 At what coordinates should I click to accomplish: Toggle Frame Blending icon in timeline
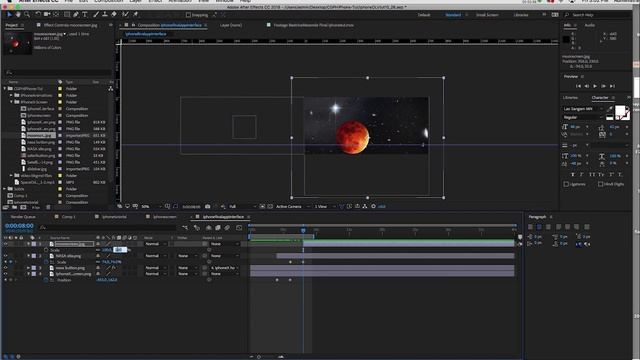click(x=218, y=227)
